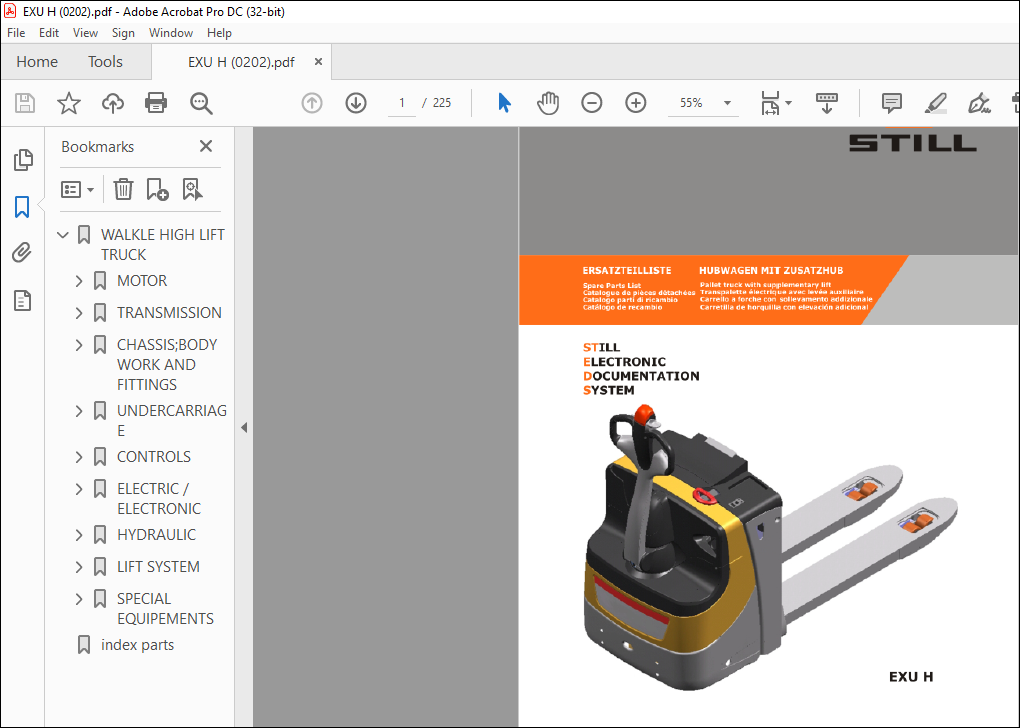
Task: Add the file to starred favorites
Action: tap(68, 103)
